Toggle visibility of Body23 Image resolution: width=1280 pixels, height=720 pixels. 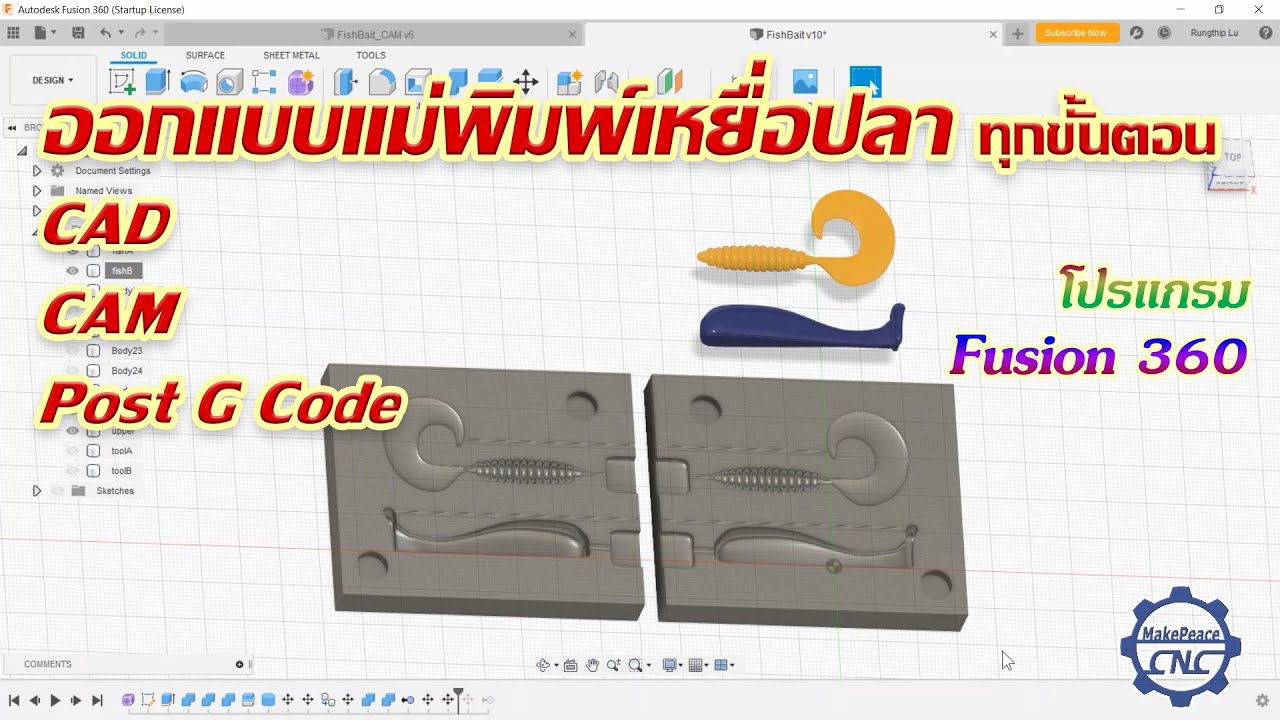click(x=72, y=351)
